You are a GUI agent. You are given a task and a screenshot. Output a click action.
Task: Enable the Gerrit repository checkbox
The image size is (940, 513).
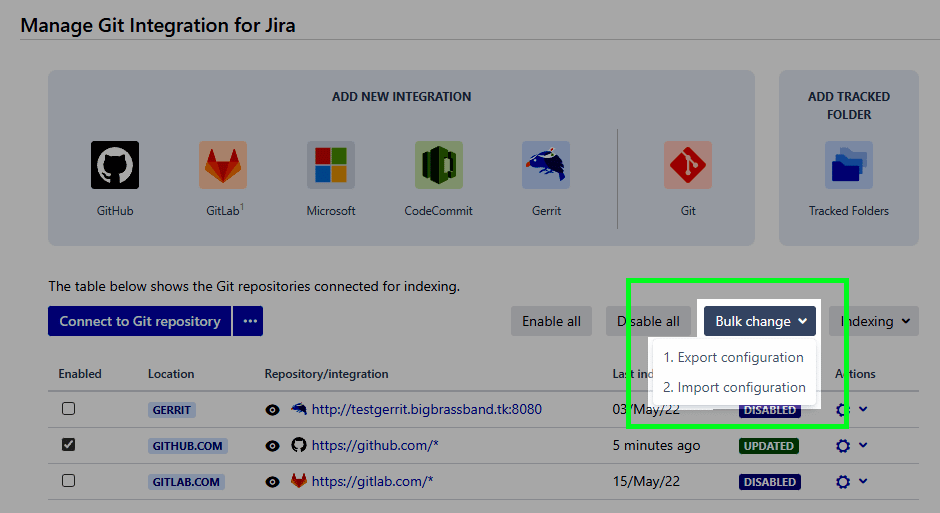[68, 409]
